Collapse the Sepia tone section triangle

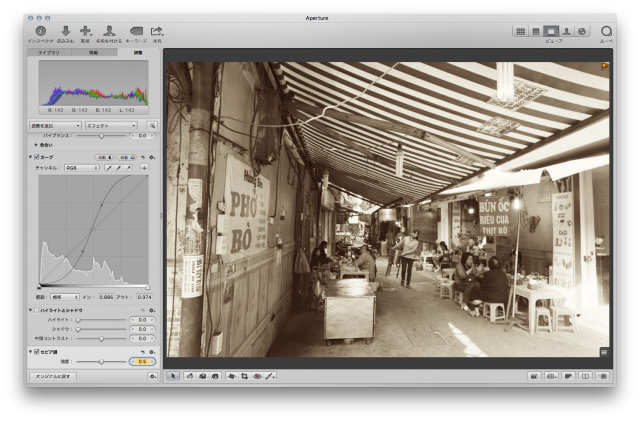tap(31, 352)
